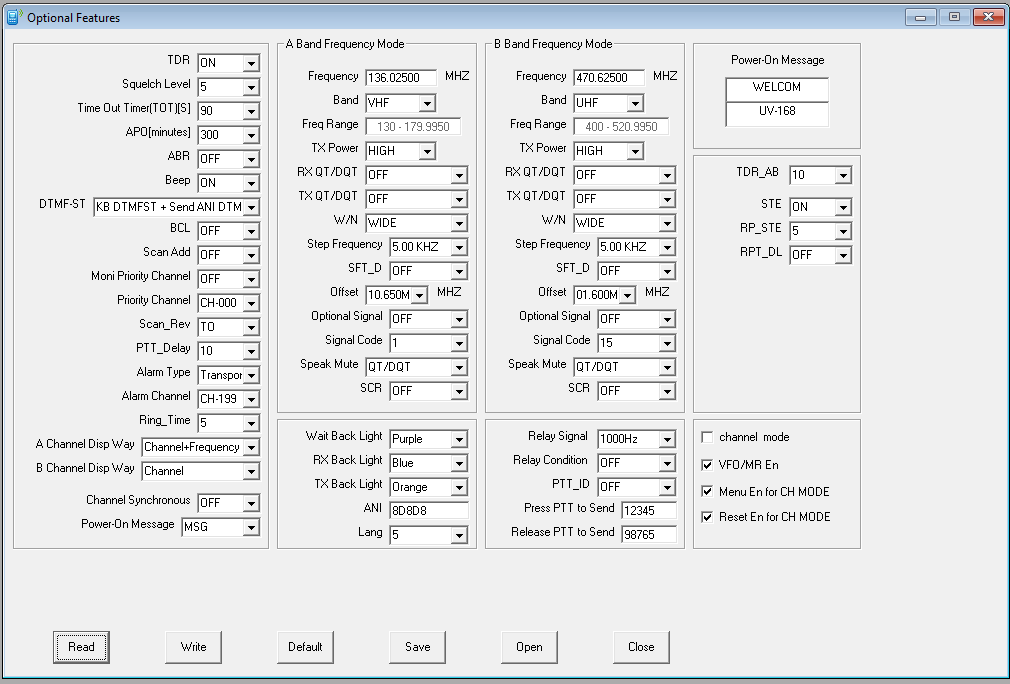
Task: Click the application icon in title bar
Action: point(14,17)
